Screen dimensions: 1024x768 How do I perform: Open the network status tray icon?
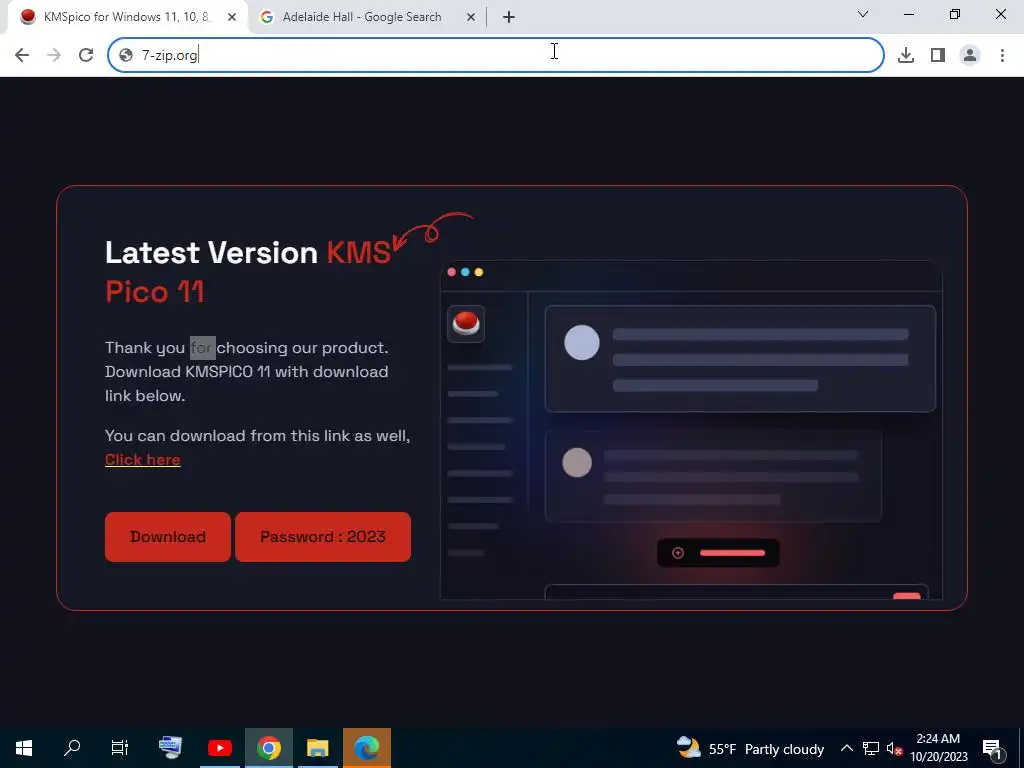coord(871,748)
